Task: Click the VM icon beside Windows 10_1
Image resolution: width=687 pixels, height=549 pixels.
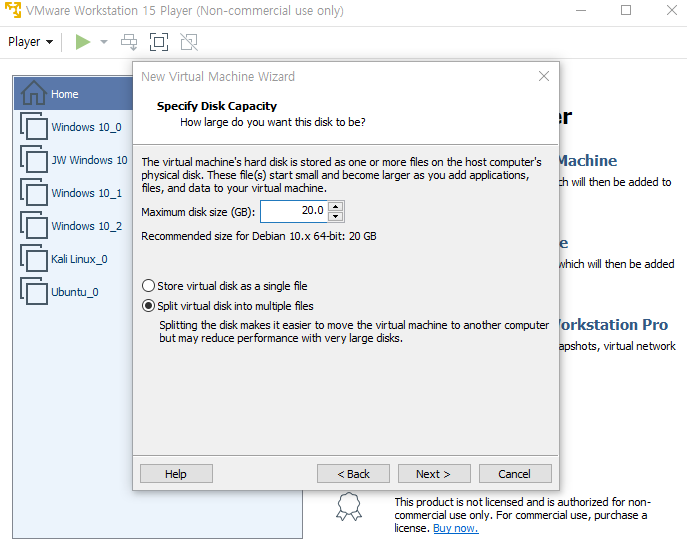Action: pyautogui.click(x=34, y=192)
